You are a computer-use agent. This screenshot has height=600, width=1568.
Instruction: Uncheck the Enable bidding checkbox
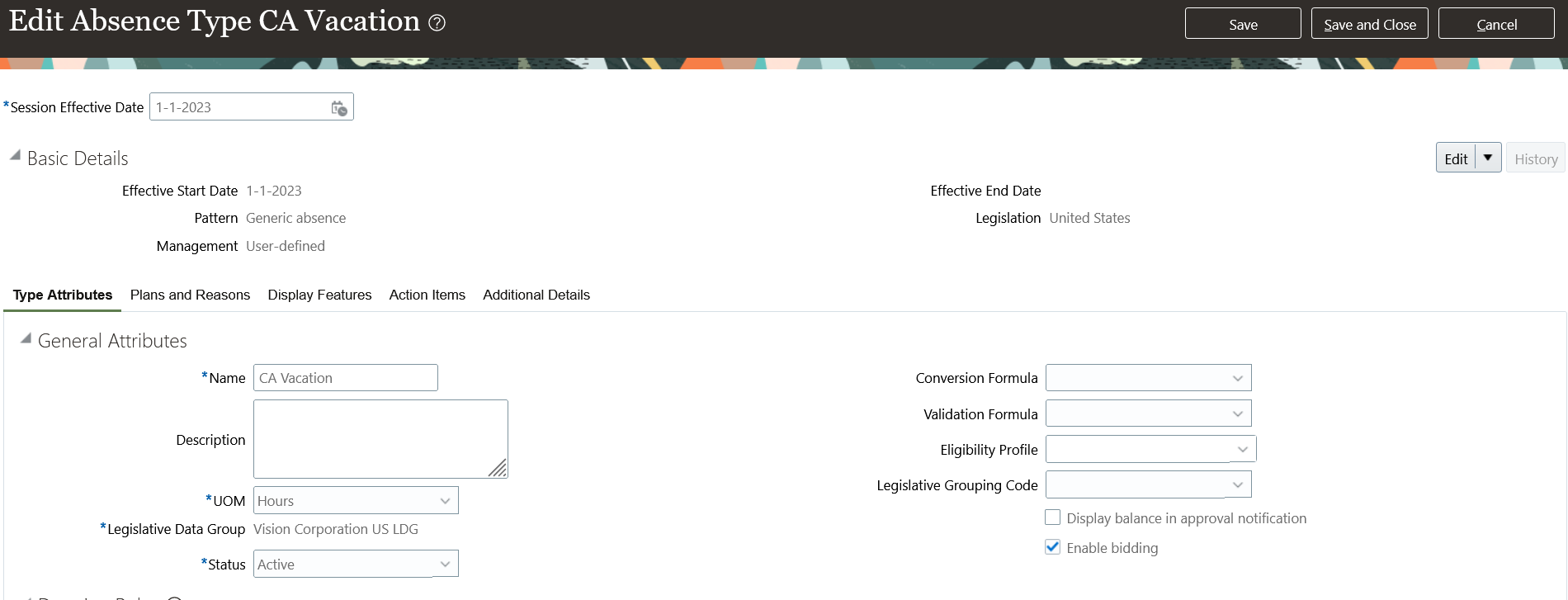(x=1053, y=547)
